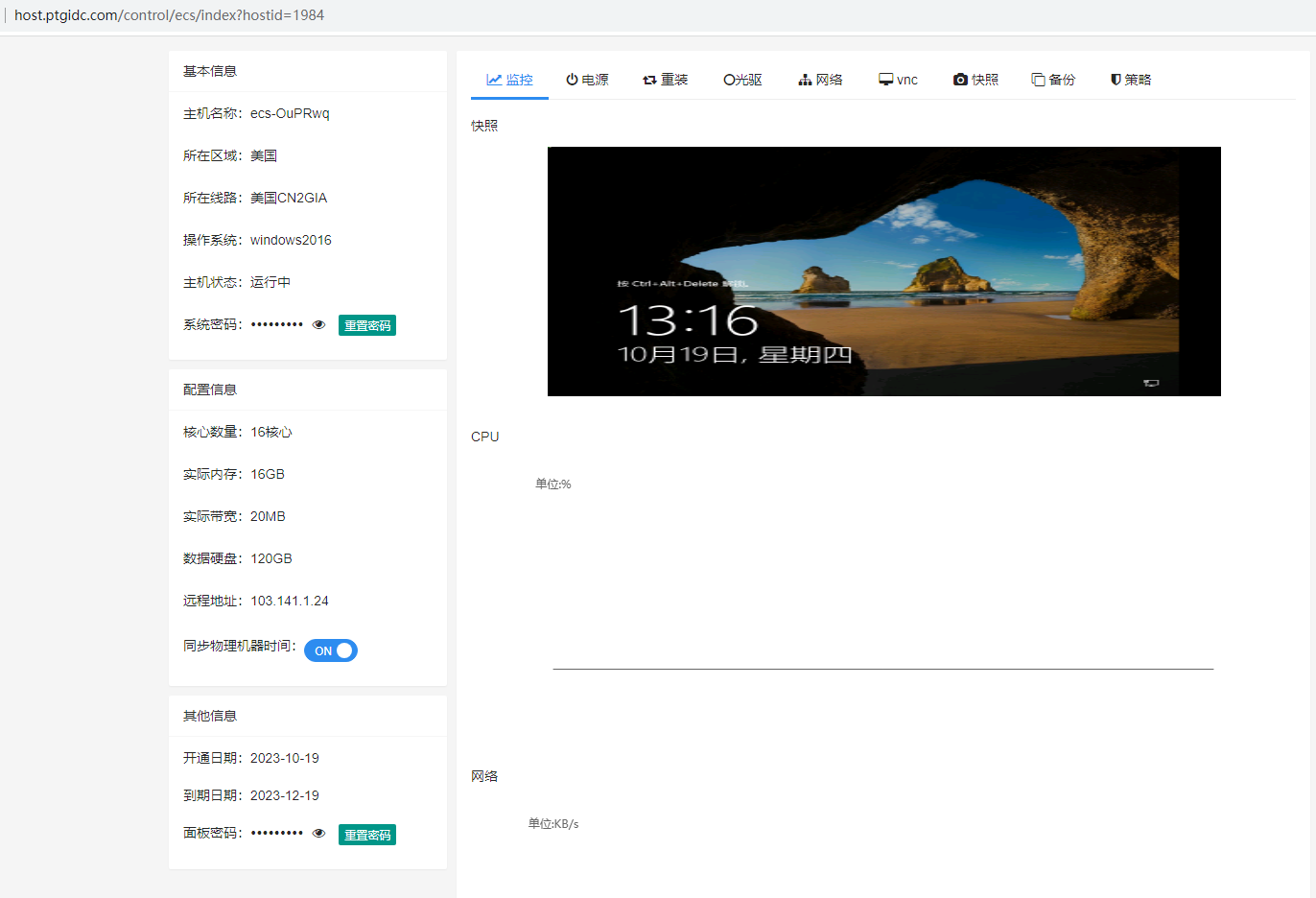
Task: Click the VNC monitor icon
Action: (x=885, y=80)
